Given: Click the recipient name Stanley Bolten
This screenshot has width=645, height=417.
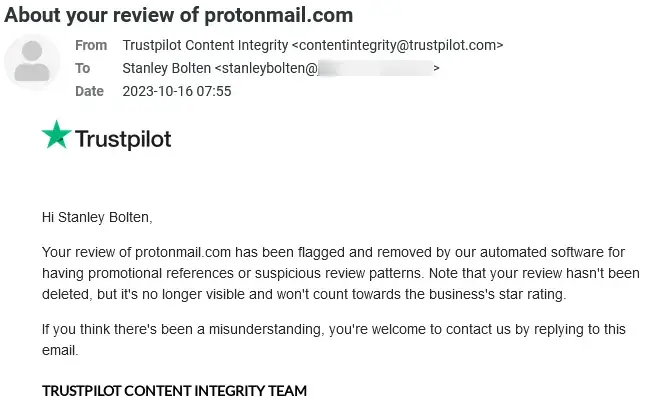Looking at the screenshot, I should click(167, 68).
